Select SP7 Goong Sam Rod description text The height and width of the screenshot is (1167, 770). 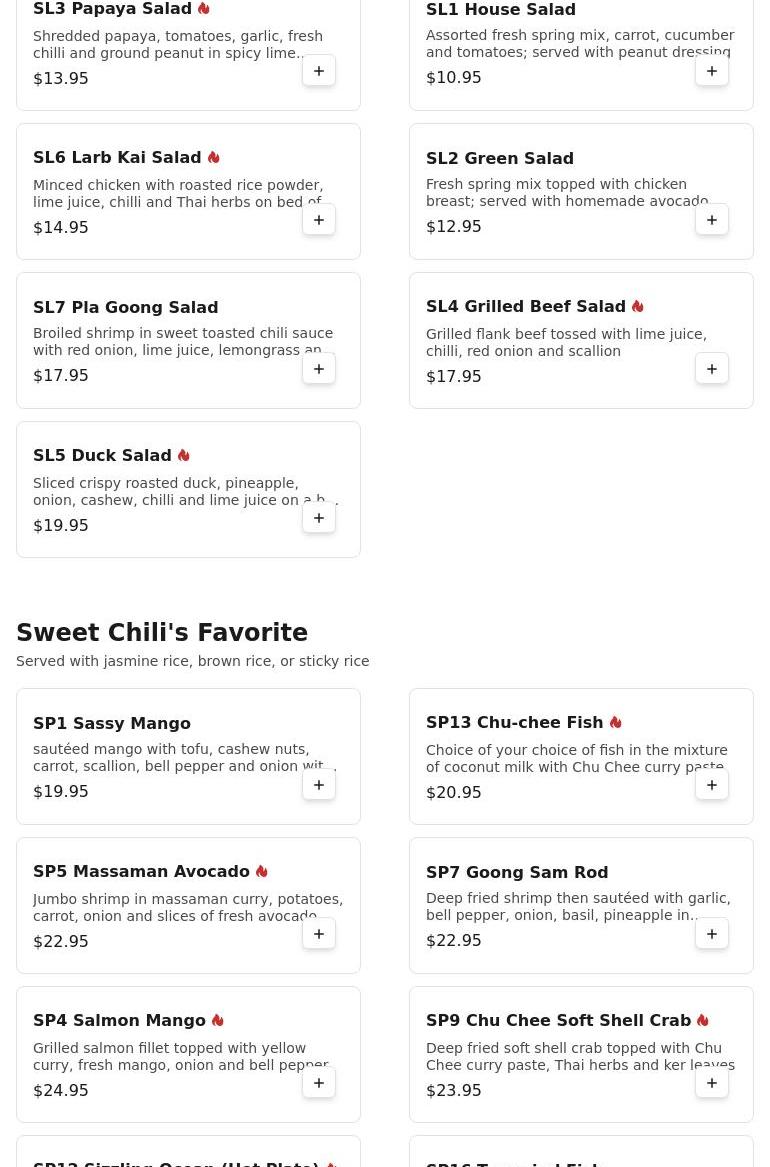[578, 907]
